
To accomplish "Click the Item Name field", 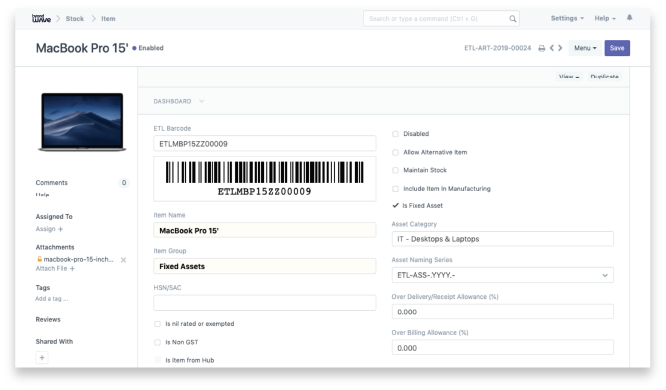I will tap(265, 230).
